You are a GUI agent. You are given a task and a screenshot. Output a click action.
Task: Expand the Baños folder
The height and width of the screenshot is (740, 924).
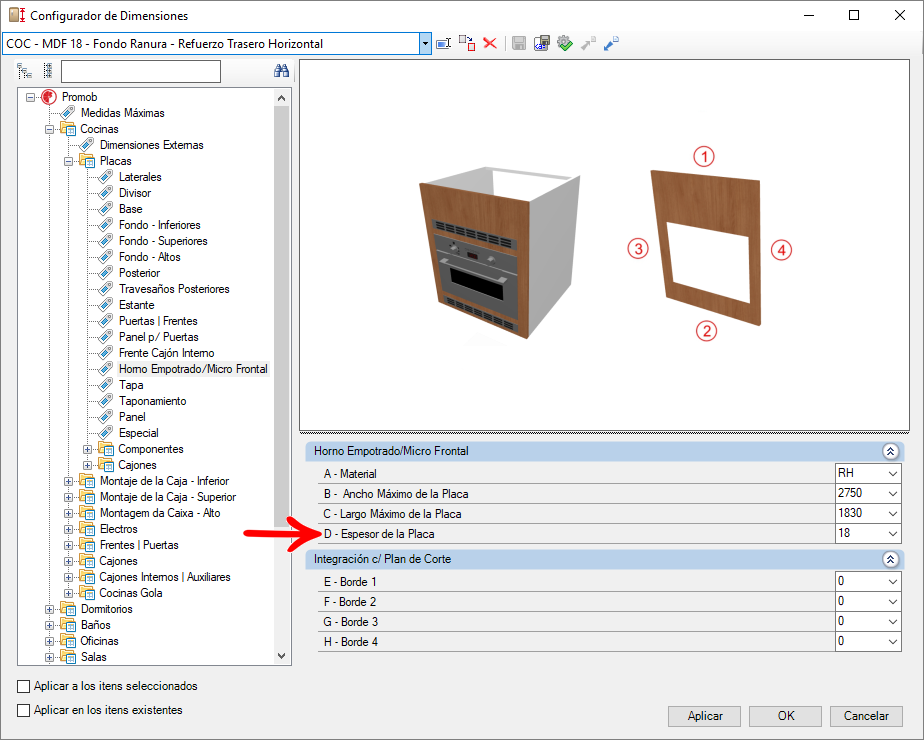tap(50, 625)
